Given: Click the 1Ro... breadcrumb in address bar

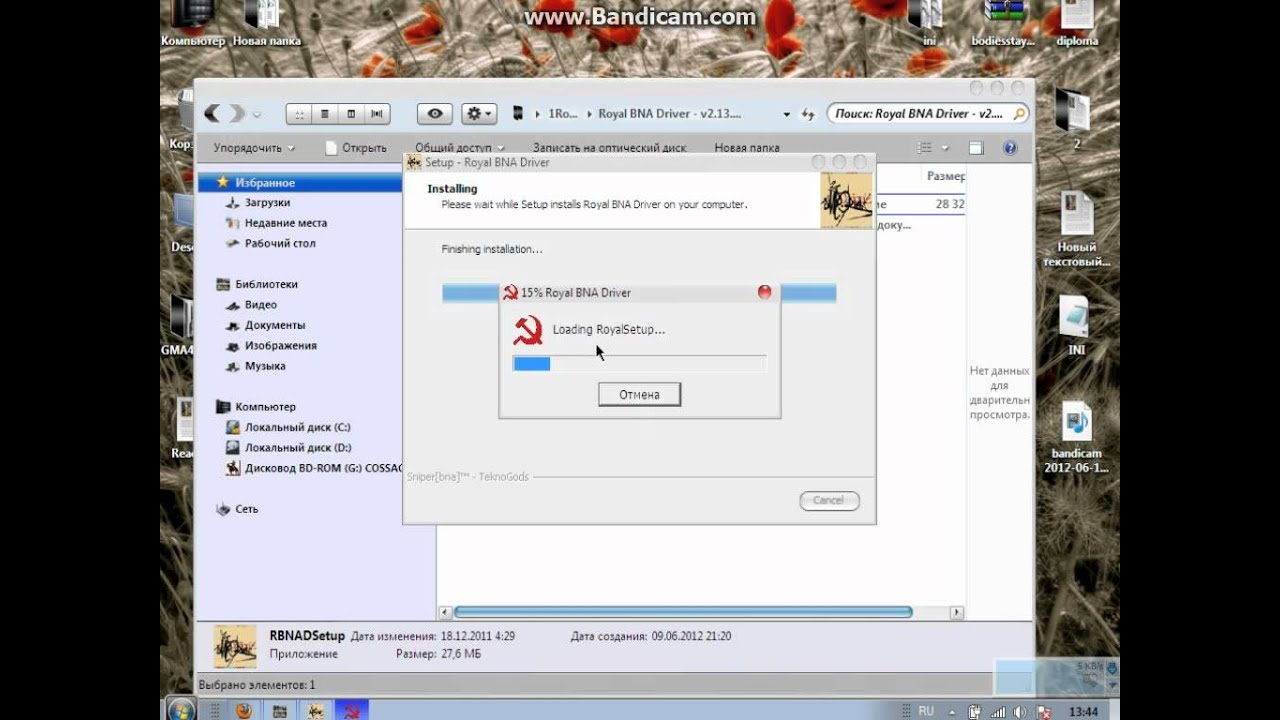Looking at the screenshot, I should click(563, 114).
